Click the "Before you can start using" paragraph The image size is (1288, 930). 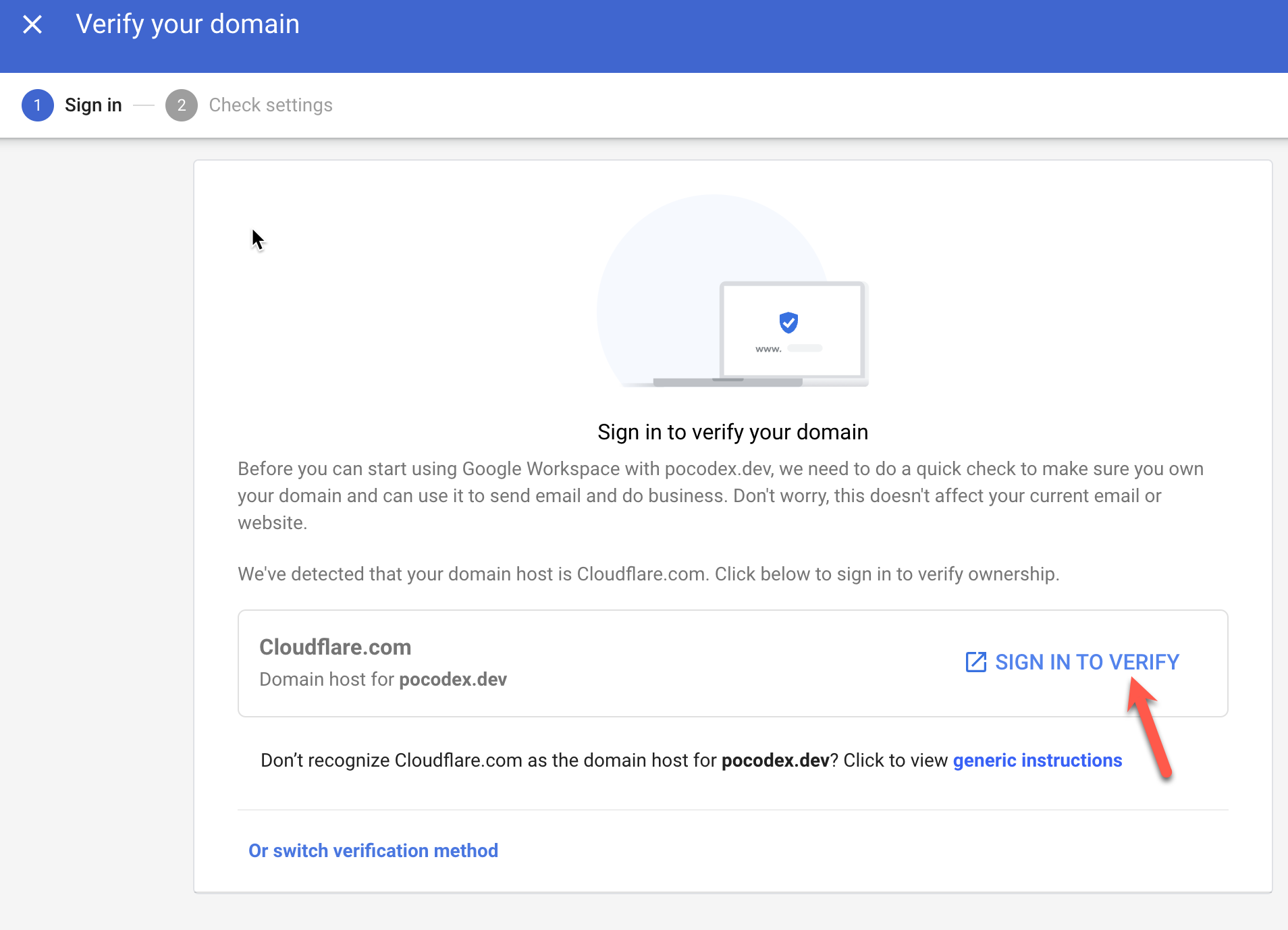tap(720, 496)
